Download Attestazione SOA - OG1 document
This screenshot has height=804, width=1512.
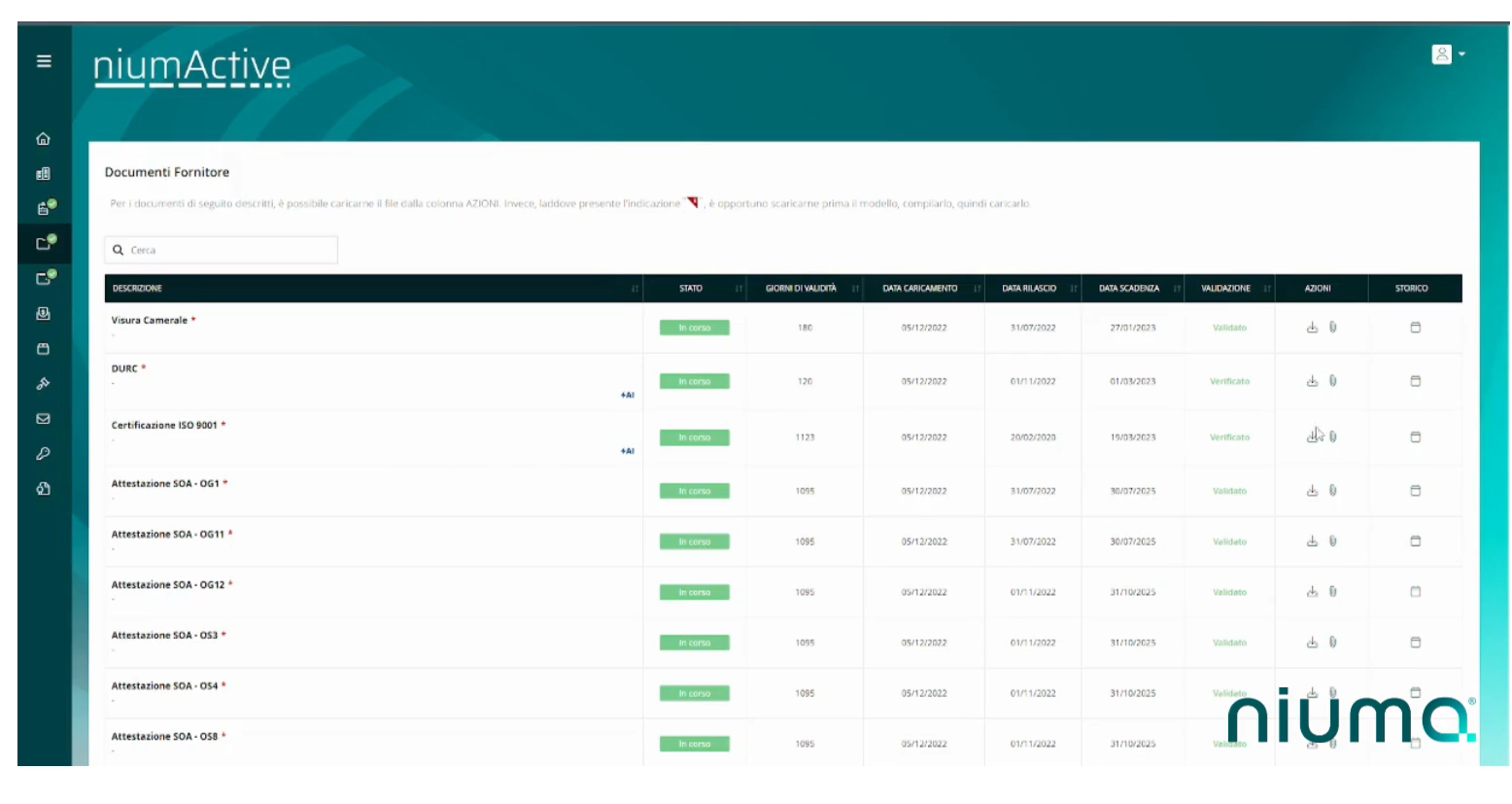(1312, 491)
